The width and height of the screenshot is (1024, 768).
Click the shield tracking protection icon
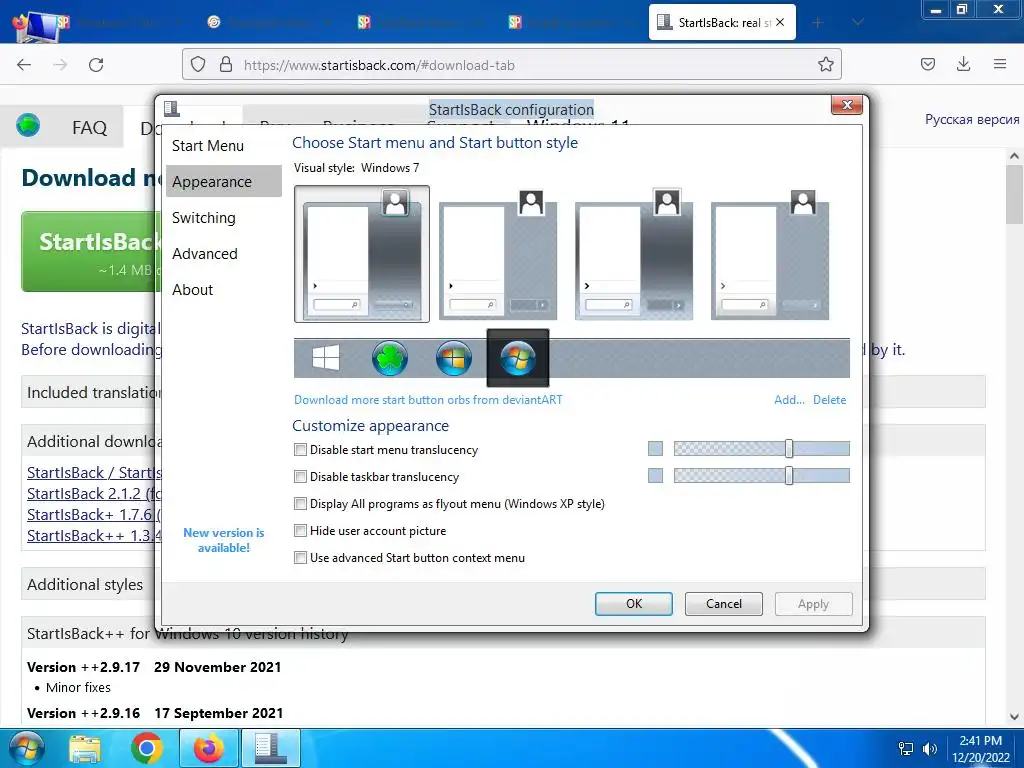pos(198,65)
